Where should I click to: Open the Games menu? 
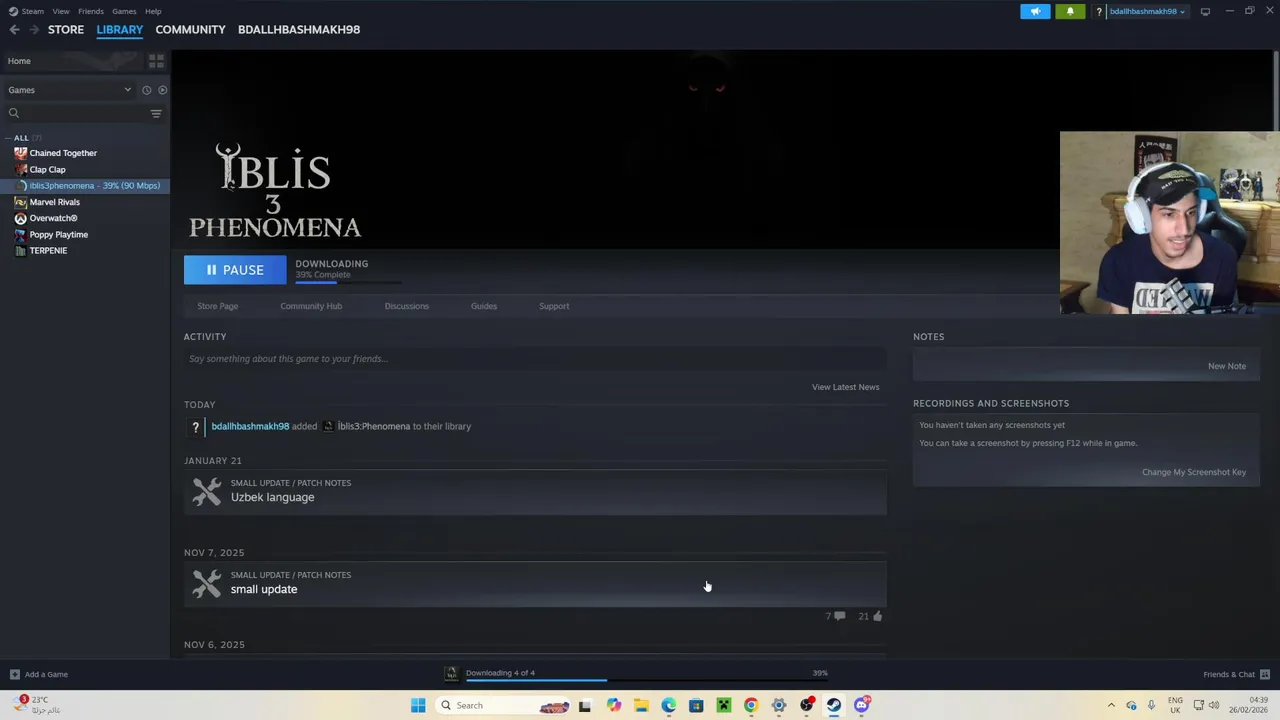click(x=124, y=11)
